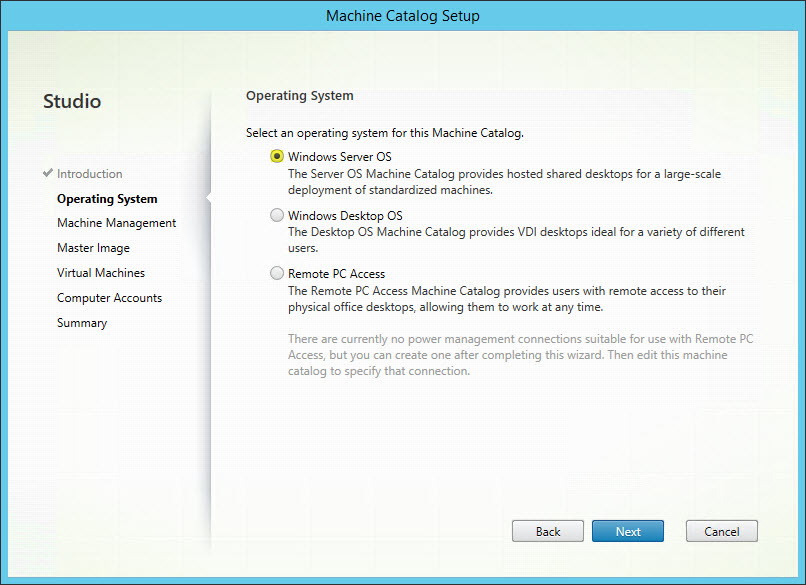This screenshot has height=585, width=806.
Task: Jump to the Master Image step
Action: [93, 248]
